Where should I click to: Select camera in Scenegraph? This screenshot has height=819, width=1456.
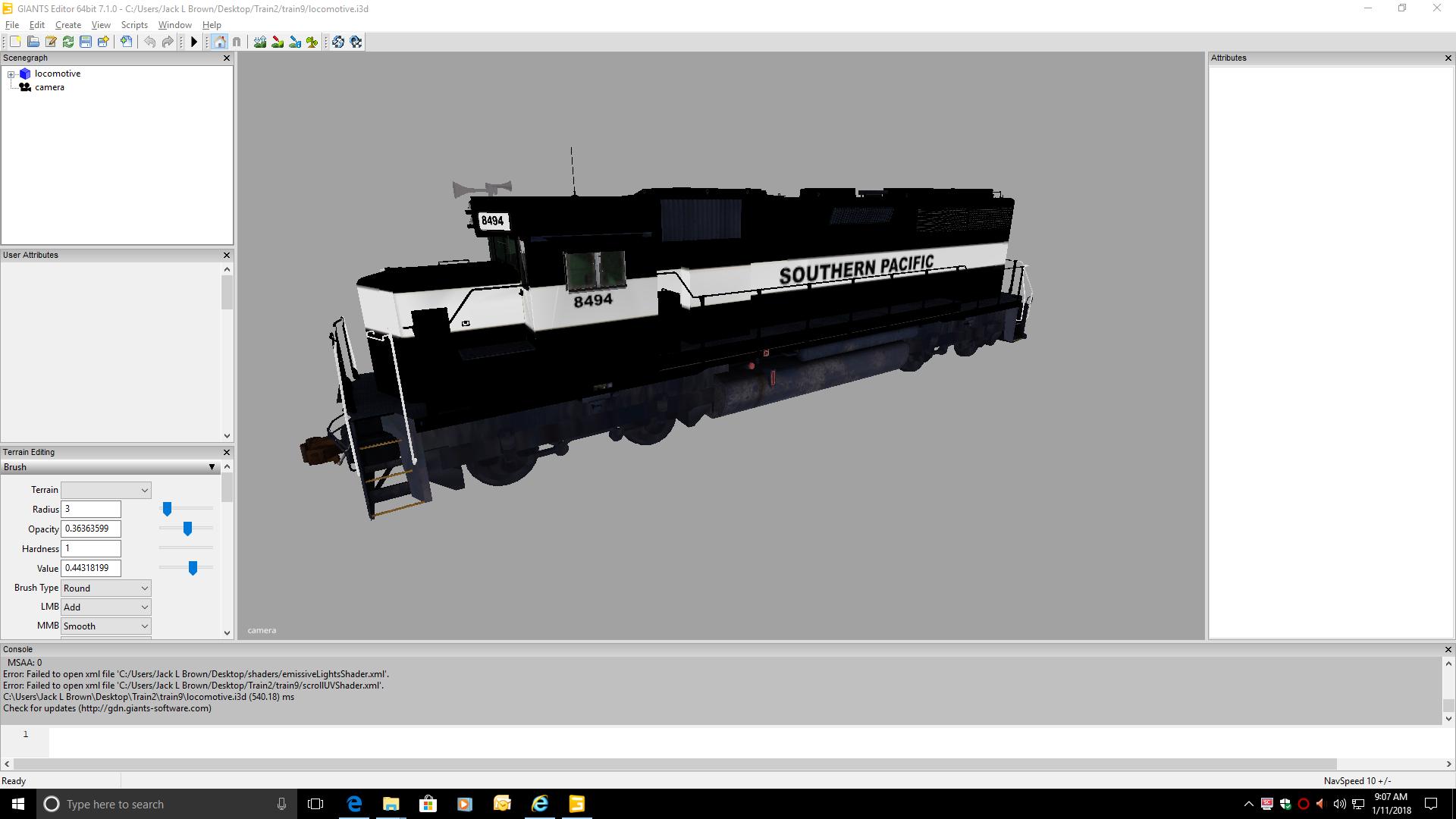(49, 87)
